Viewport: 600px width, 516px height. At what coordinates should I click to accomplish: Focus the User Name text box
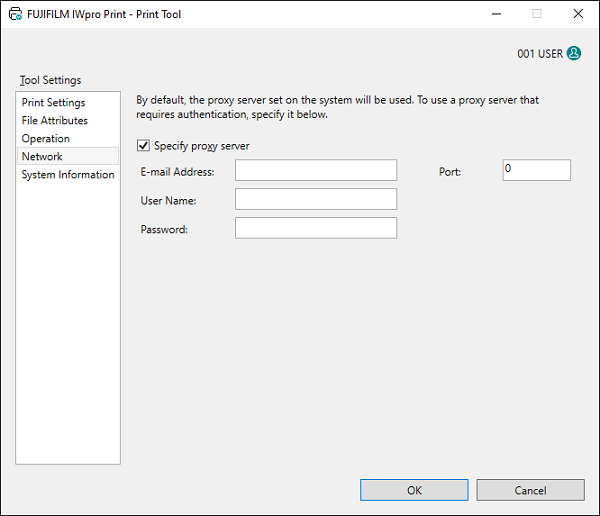(315, 199)
